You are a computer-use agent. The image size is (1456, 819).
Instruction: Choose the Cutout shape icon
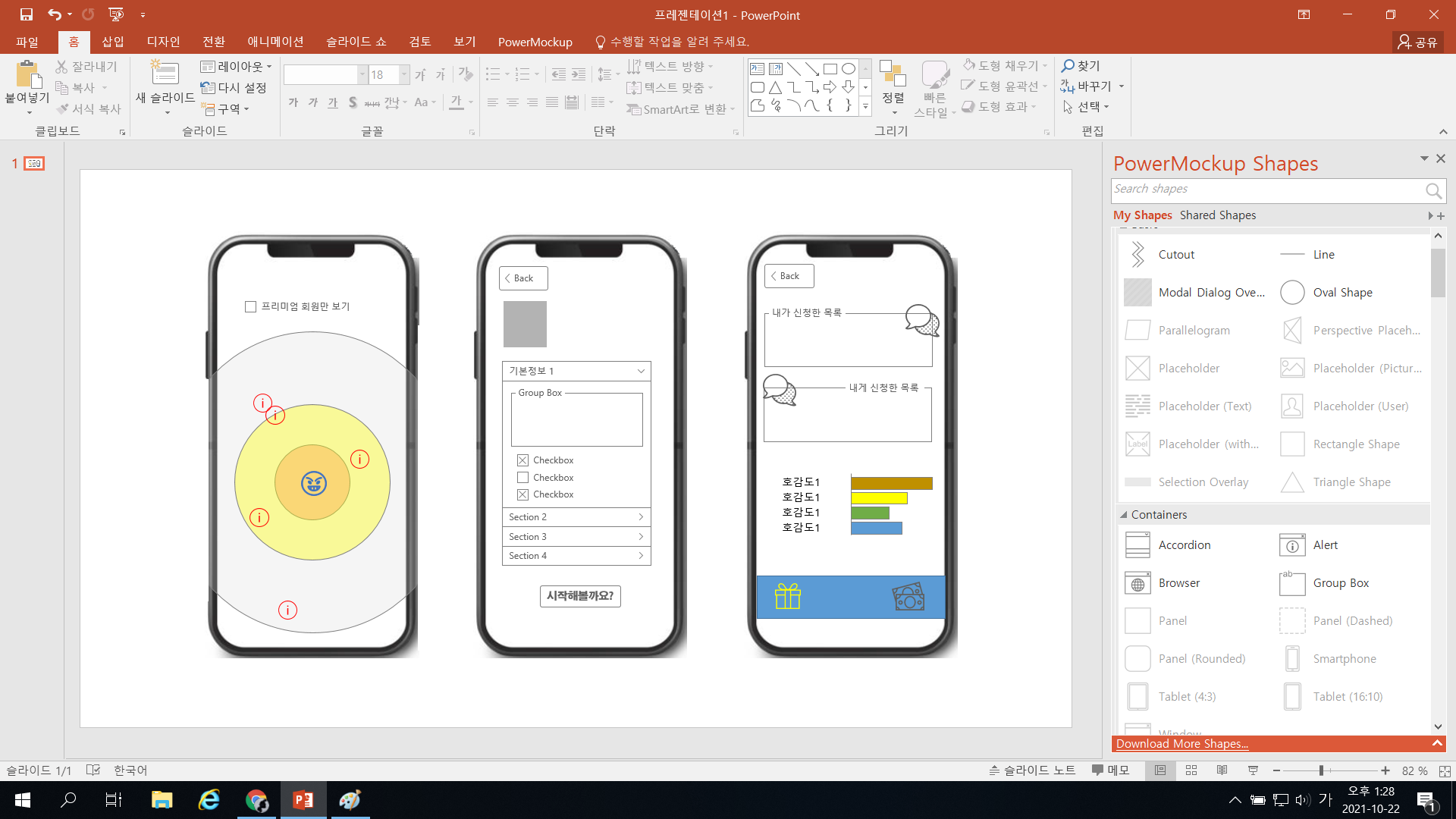[1137, 254]
